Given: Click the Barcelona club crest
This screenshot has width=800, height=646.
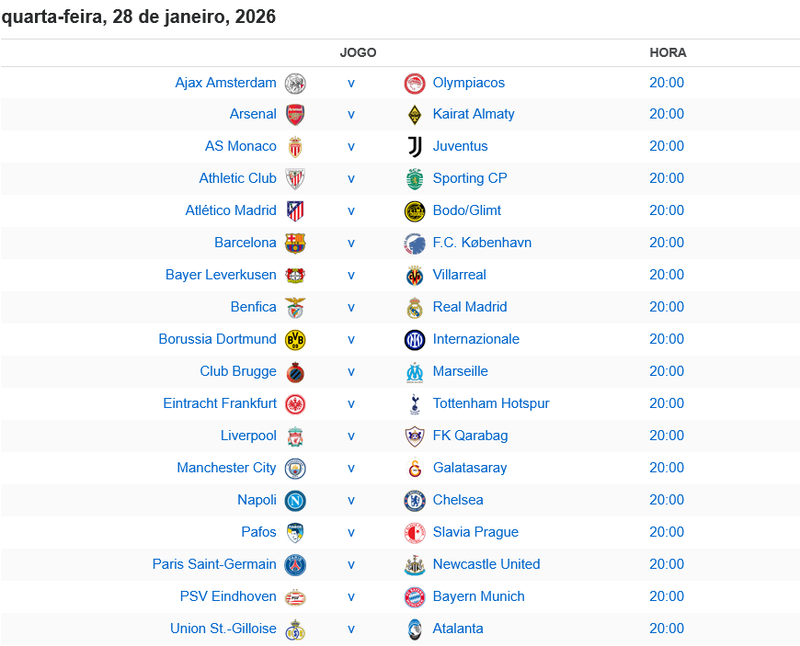Looking at the screenshot, I should click(x=295, y=243).
